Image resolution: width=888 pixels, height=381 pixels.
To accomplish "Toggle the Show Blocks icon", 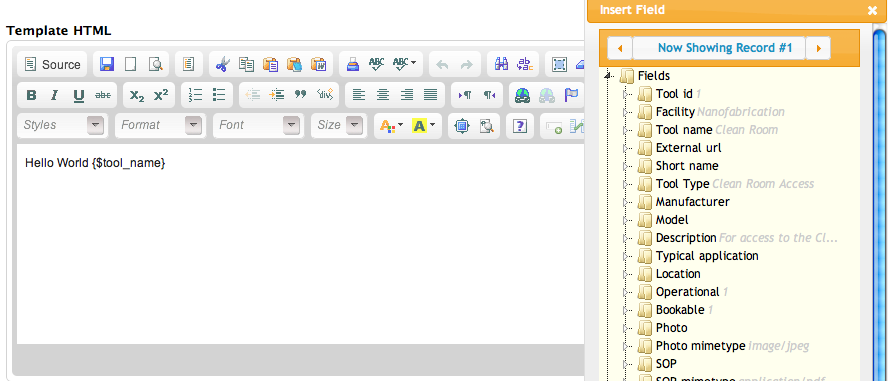I will click(486, 125).
